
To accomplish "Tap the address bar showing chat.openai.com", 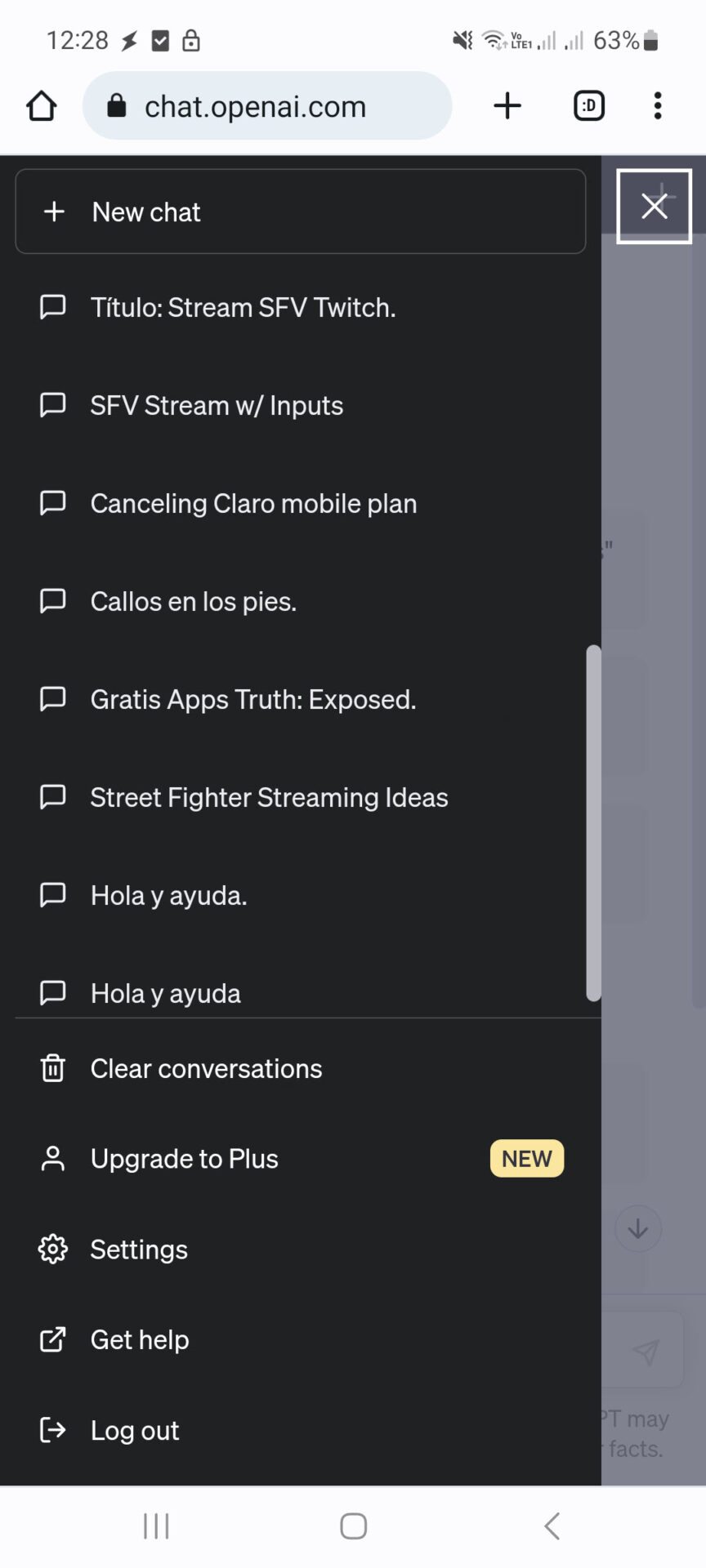I will 267,105.
